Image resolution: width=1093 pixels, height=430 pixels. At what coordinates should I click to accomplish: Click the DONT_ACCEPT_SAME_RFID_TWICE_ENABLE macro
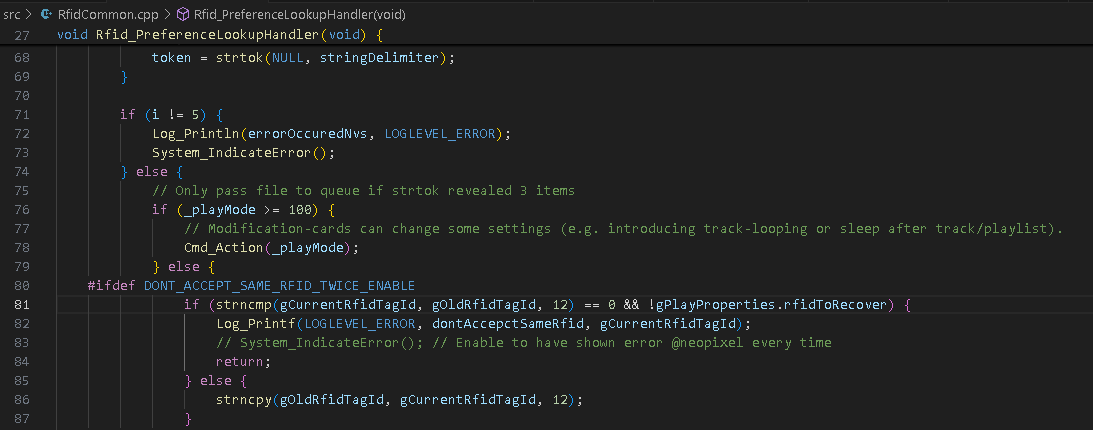[x=280, y=286]
